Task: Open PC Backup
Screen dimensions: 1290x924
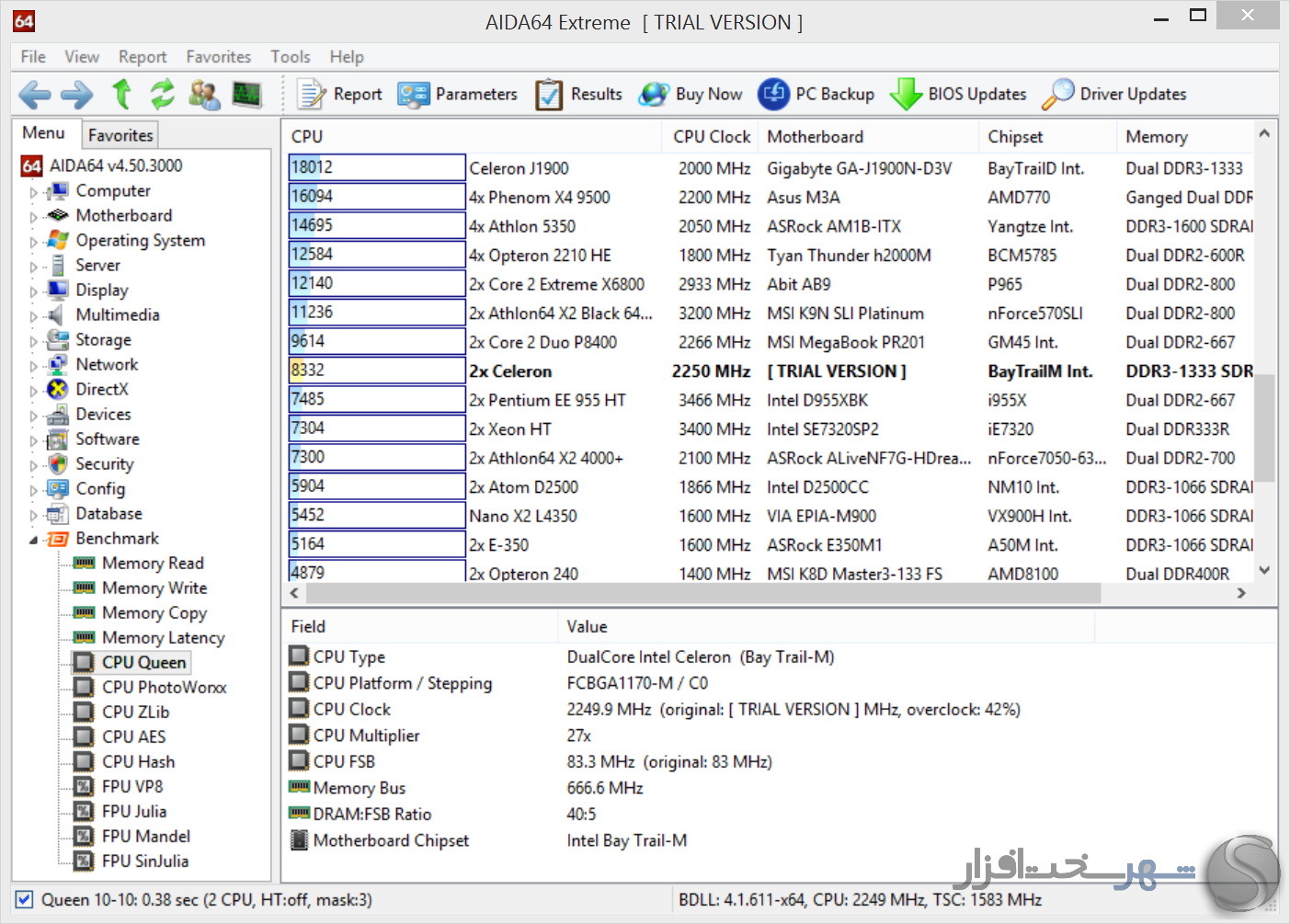Action: point(816,94)
